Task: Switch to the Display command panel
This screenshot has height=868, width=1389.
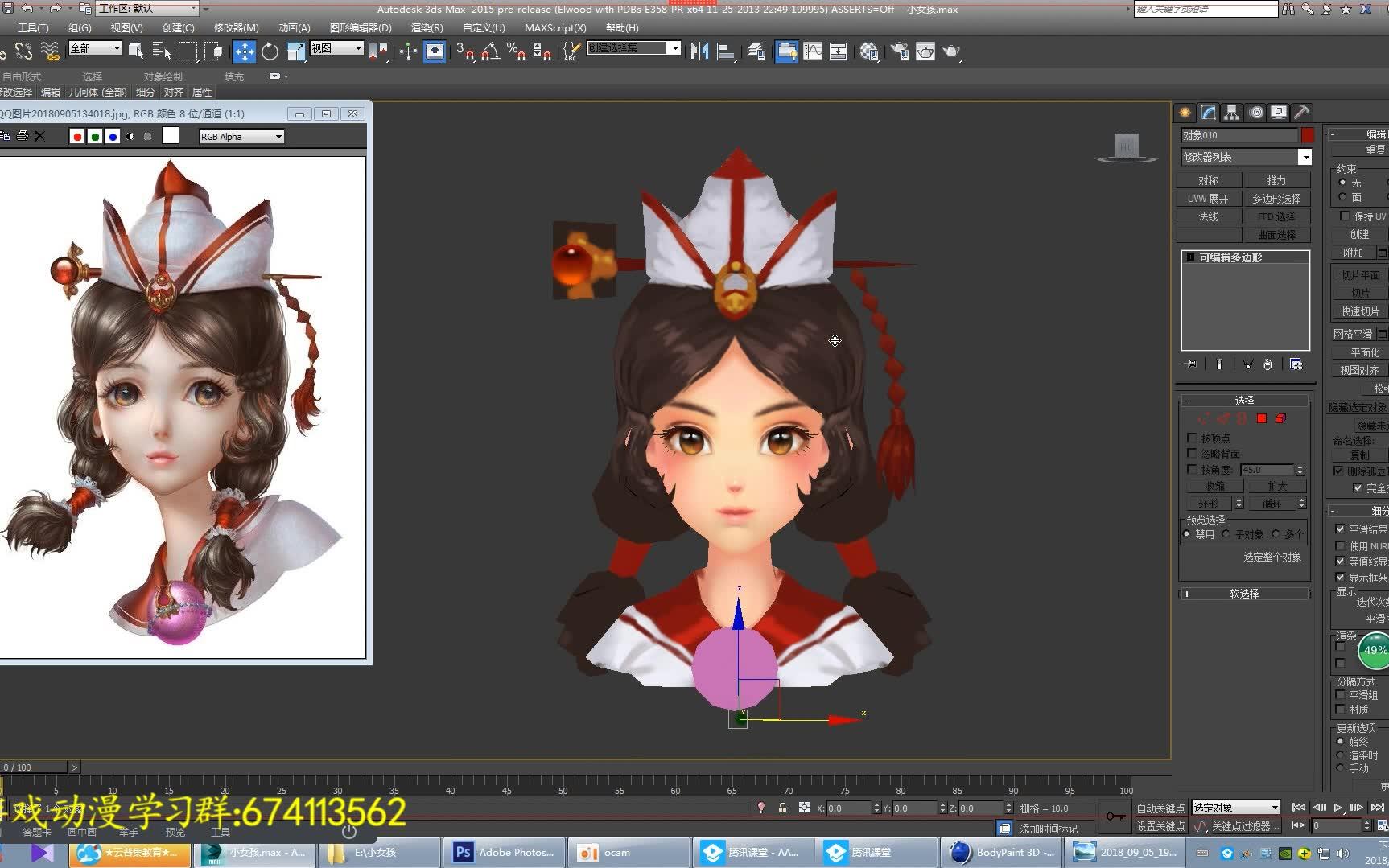Action: [1279, 113]
